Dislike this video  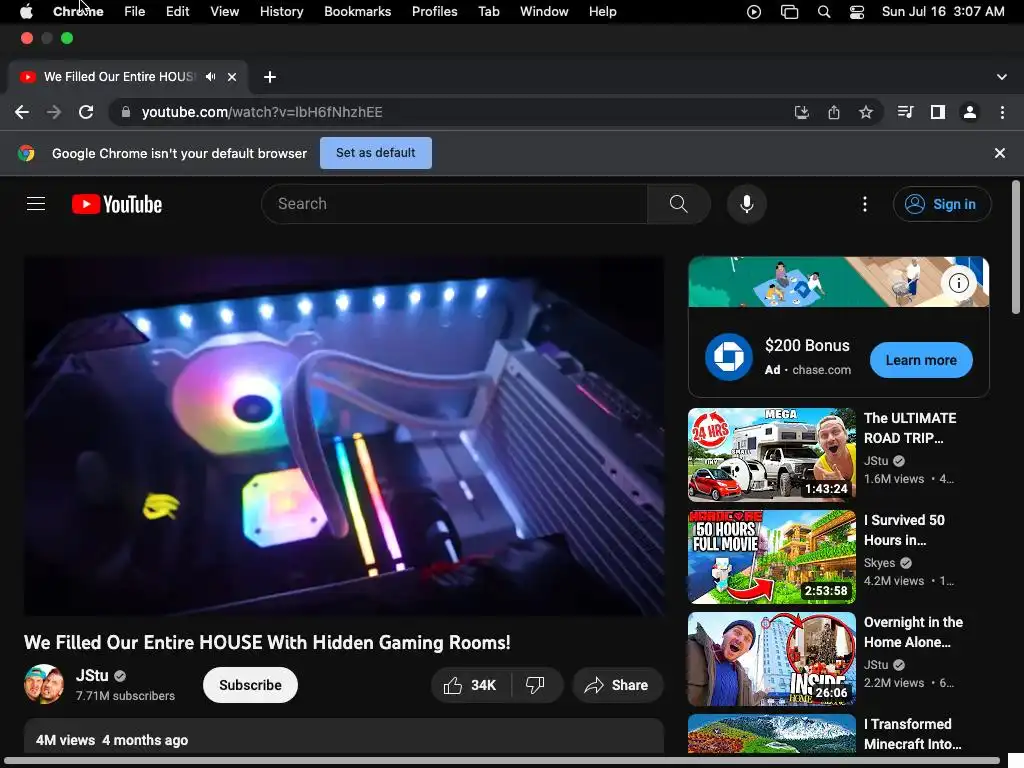pyautogui.click(x=535, y=685)
